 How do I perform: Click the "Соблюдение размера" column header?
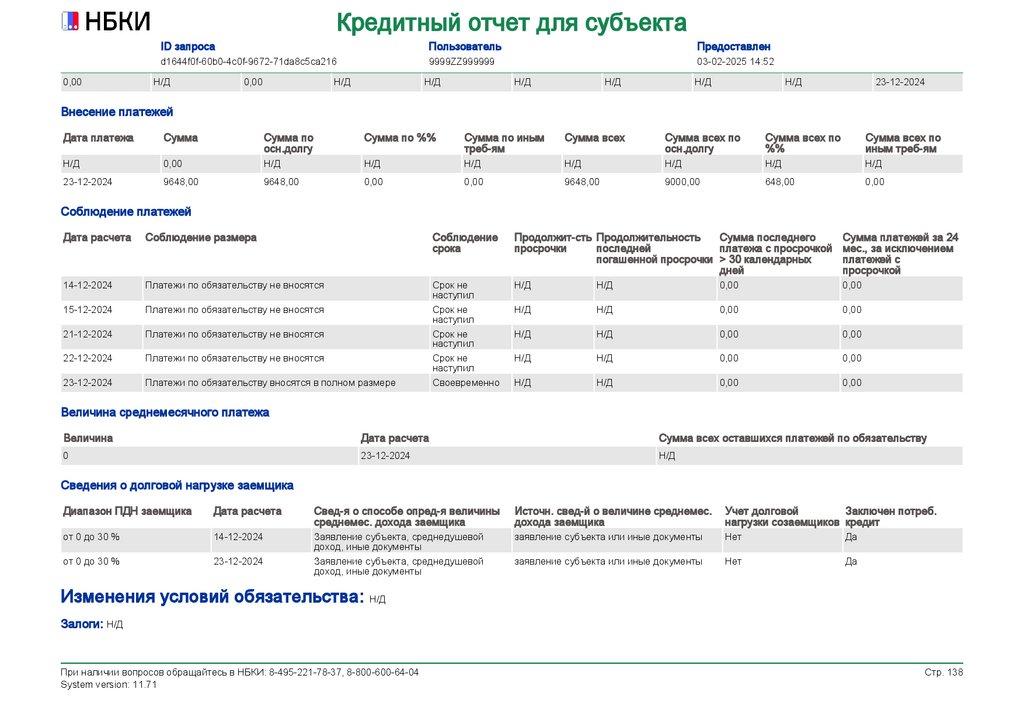[x=200, y=238]
